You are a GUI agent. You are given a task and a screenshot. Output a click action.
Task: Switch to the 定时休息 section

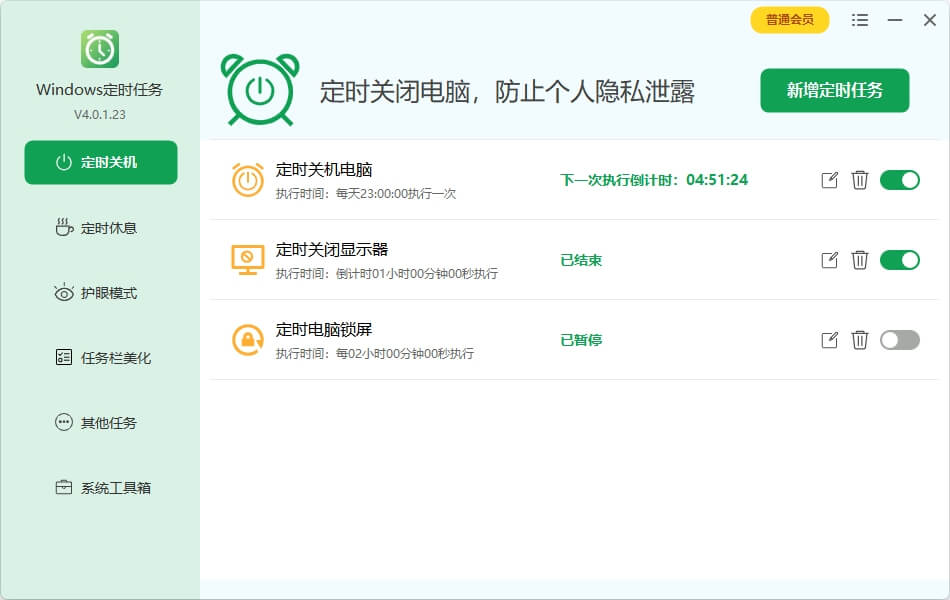[101, 228]
